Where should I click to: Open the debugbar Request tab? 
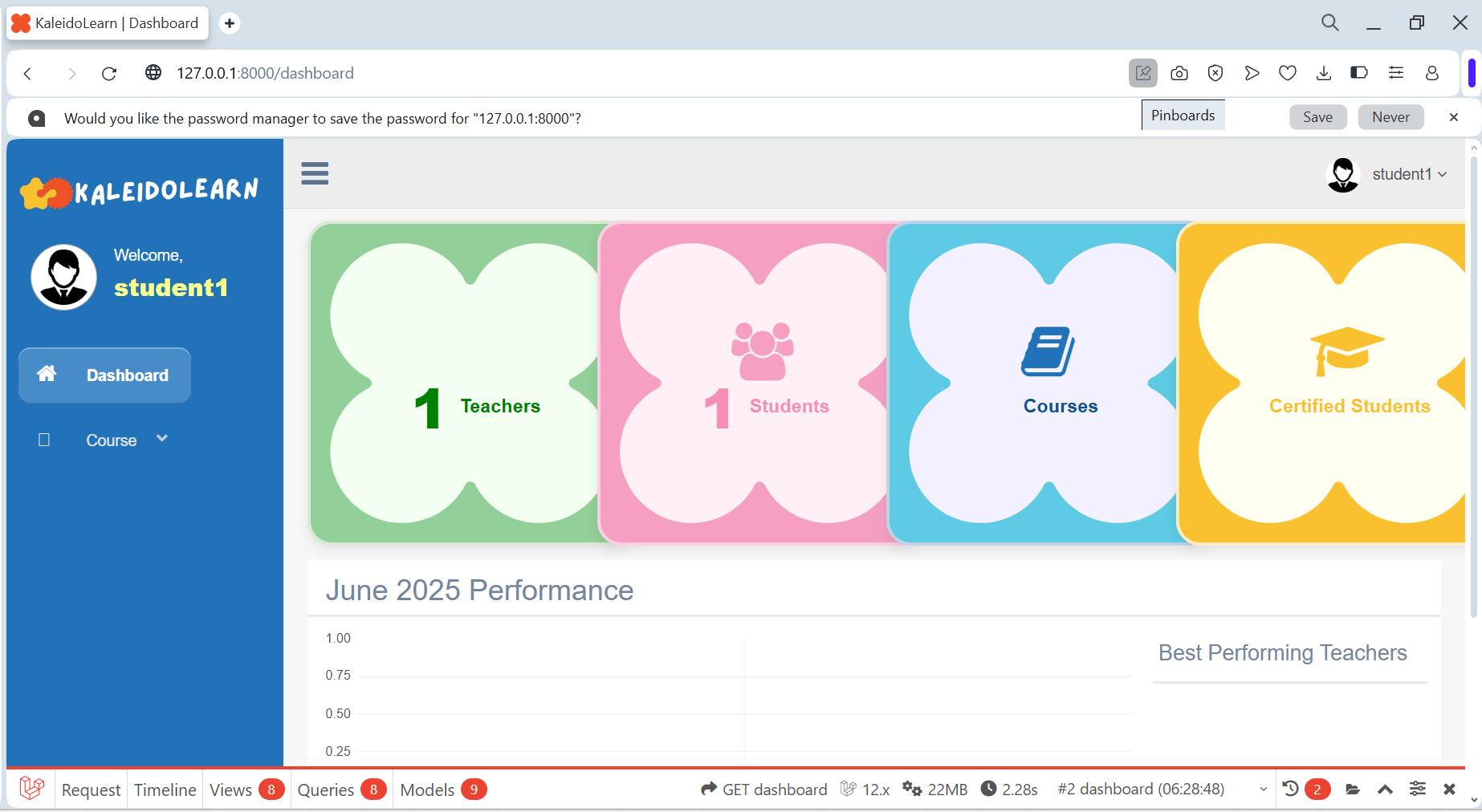(x=91, y=790)
